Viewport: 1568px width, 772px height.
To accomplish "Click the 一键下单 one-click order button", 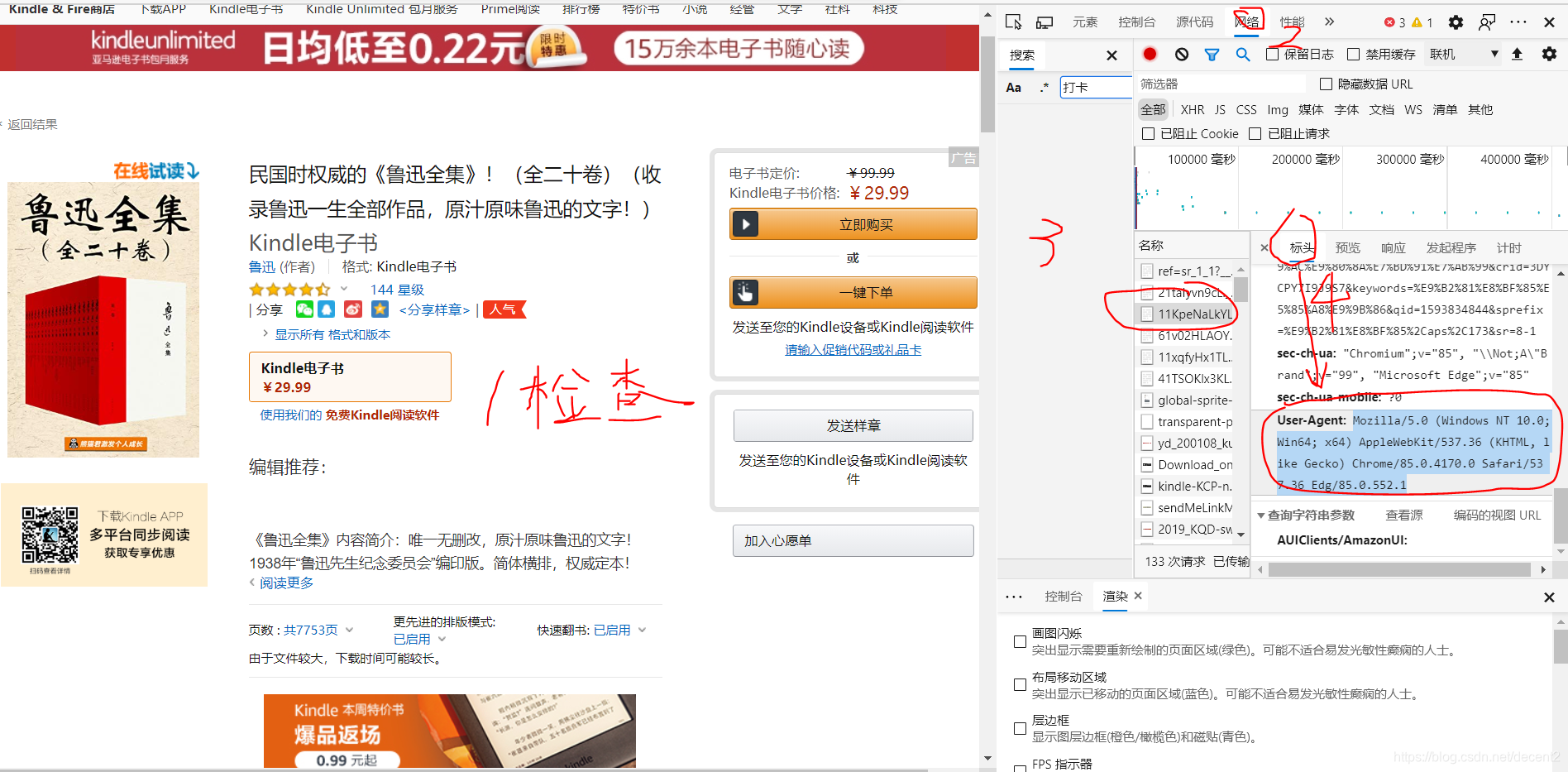I will click(853, 292).
